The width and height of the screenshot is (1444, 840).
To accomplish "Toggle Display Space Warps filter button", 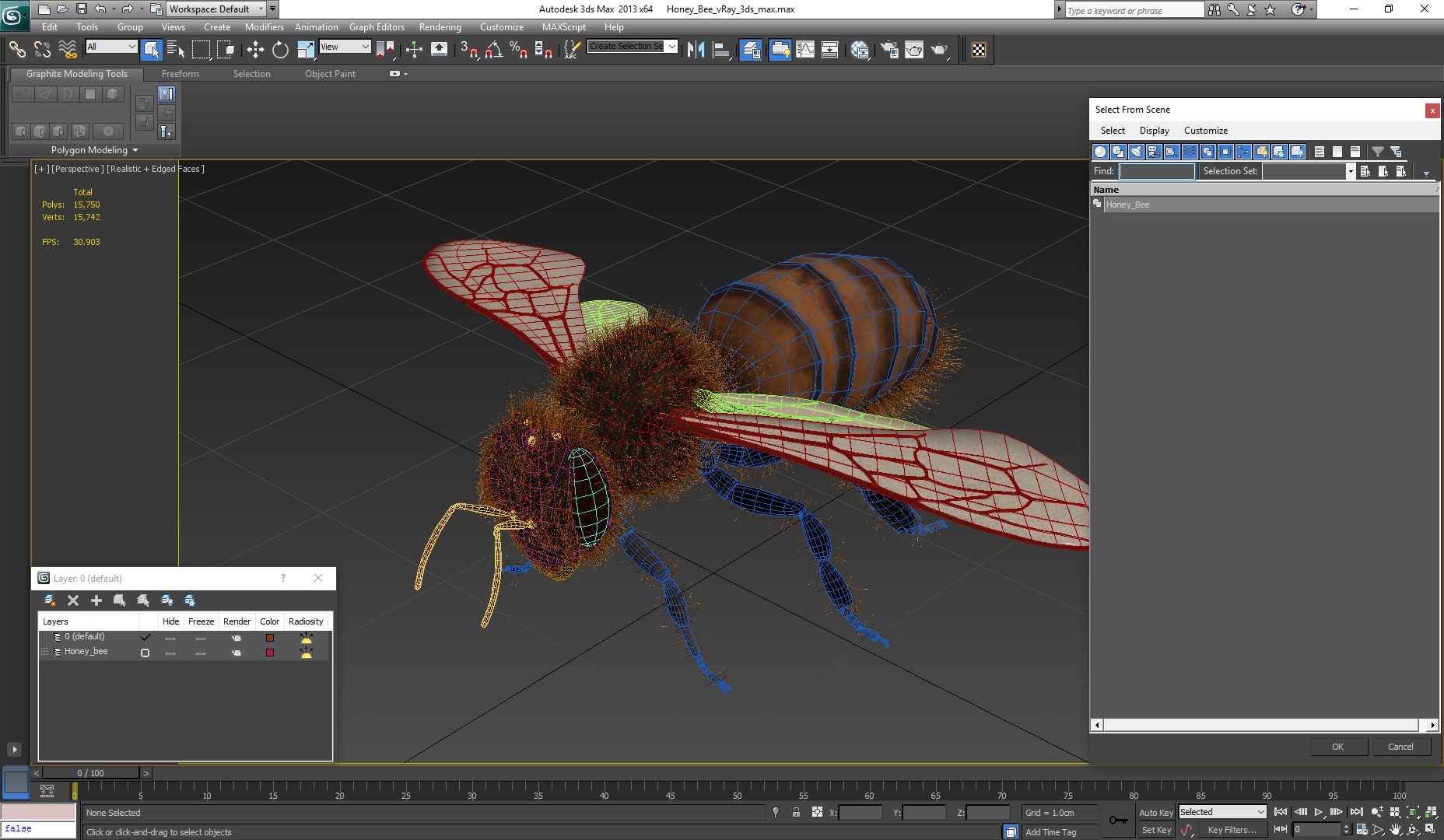I will click(1190, 152).
